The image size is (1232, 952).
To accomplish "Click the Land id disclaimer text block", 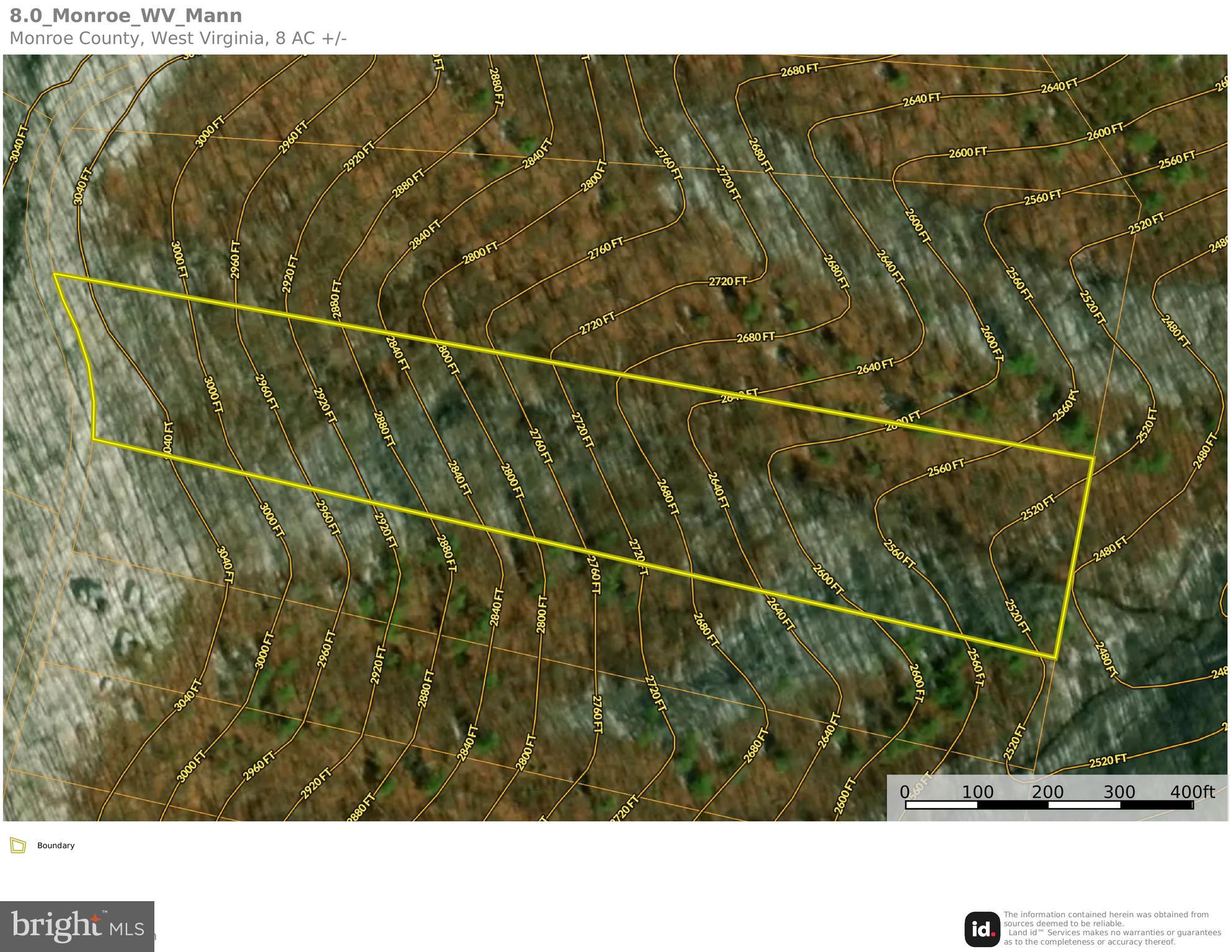I will 1112,928.
